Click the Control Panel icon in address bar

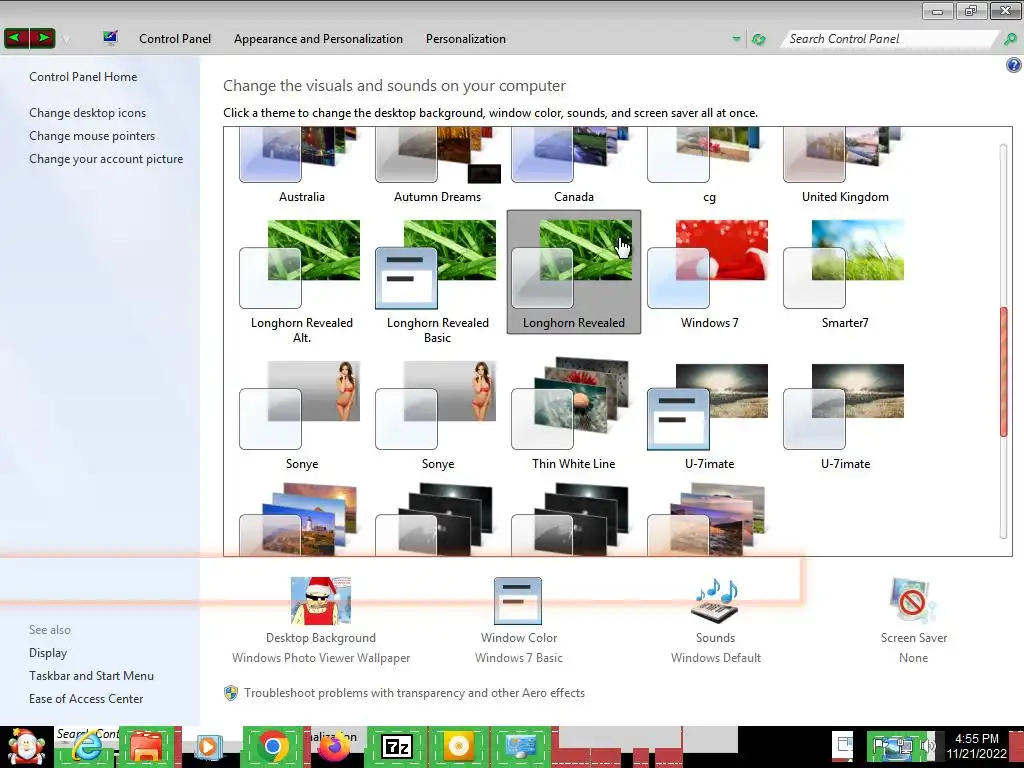click(x=110, y=38)
